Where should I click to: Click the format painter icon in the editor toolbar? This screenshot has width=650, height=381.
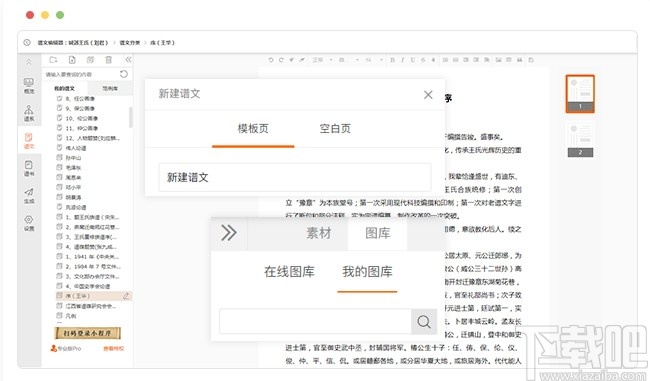point(302,60)
